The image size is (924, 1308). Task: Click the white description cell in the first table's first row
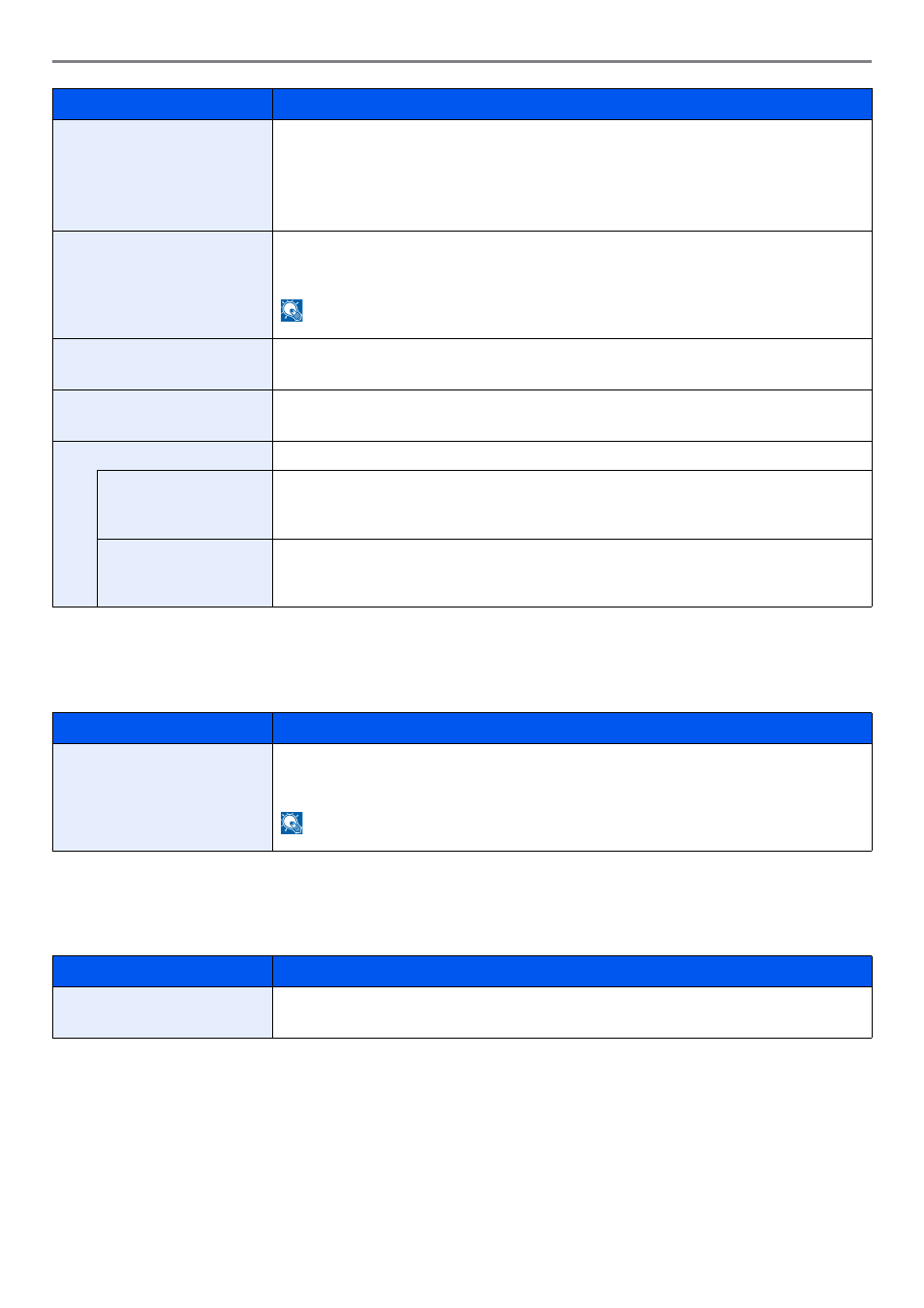coord(572,175)
